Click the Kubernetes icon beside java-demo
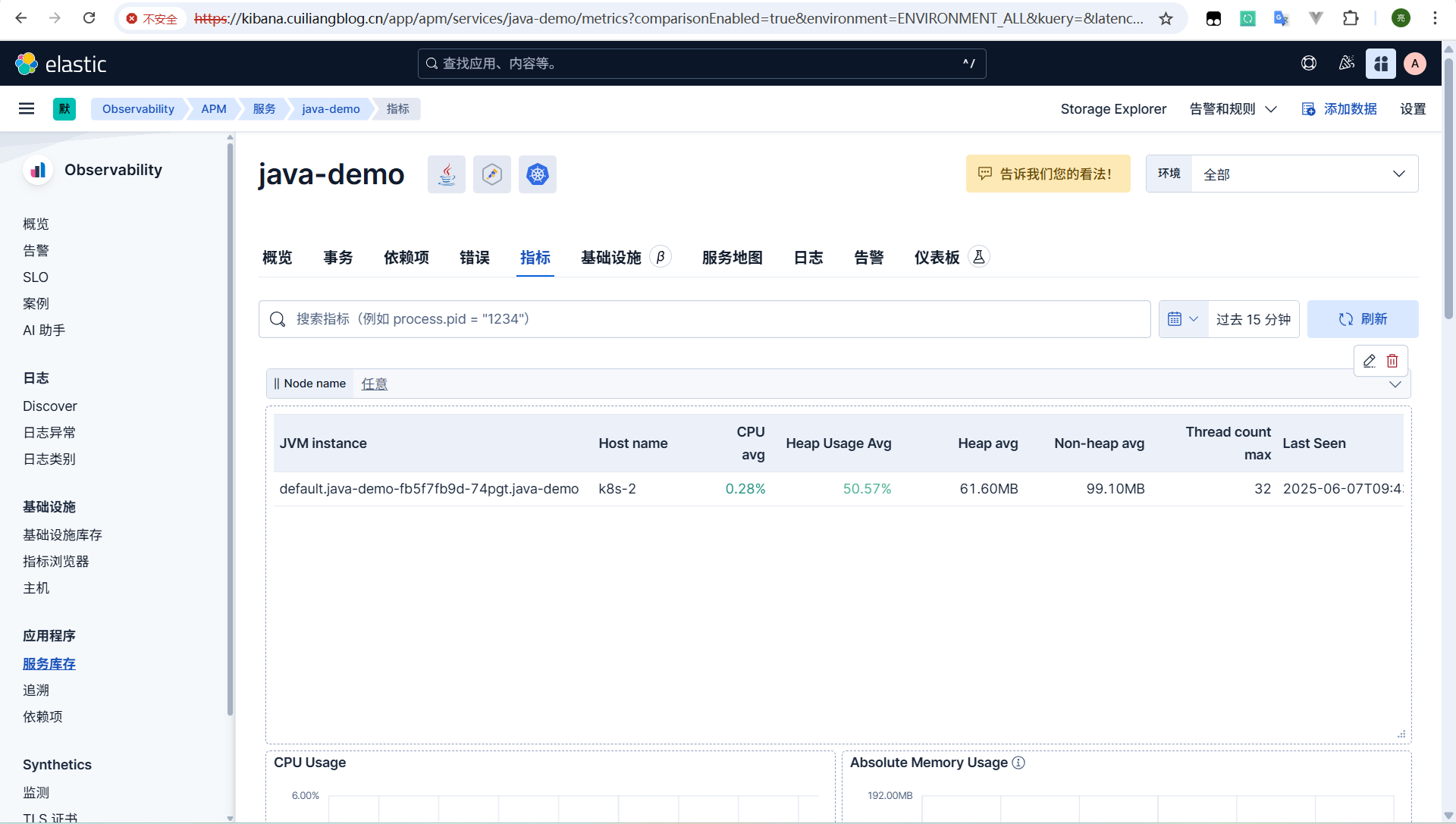Image resolution: width=1456 pixels, height=824 pixels. 538,174
